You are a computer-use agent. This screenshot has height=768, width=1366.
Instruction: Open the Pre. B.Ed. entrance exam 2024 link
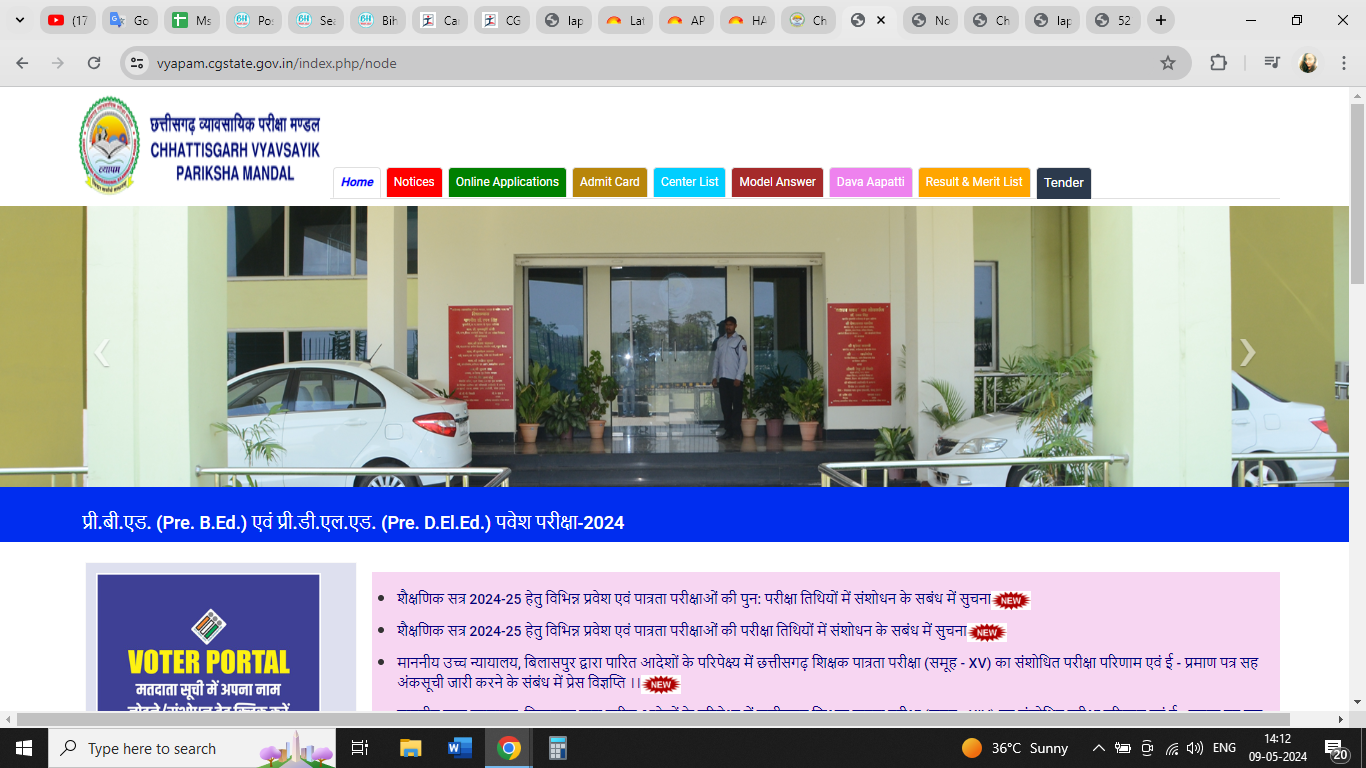pyautogui.click(x=353, y=522)
